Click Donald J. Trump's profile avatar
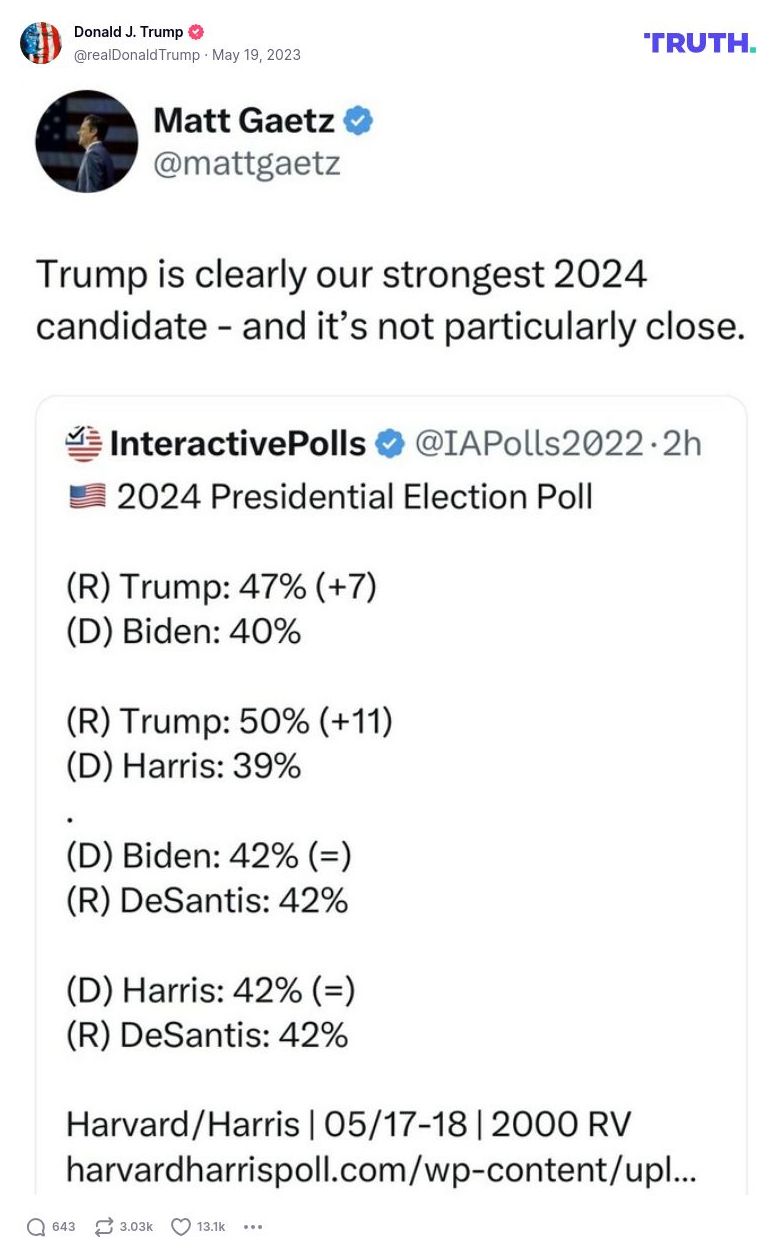This screenshot has height=1257, width=777. coord(41,43)
